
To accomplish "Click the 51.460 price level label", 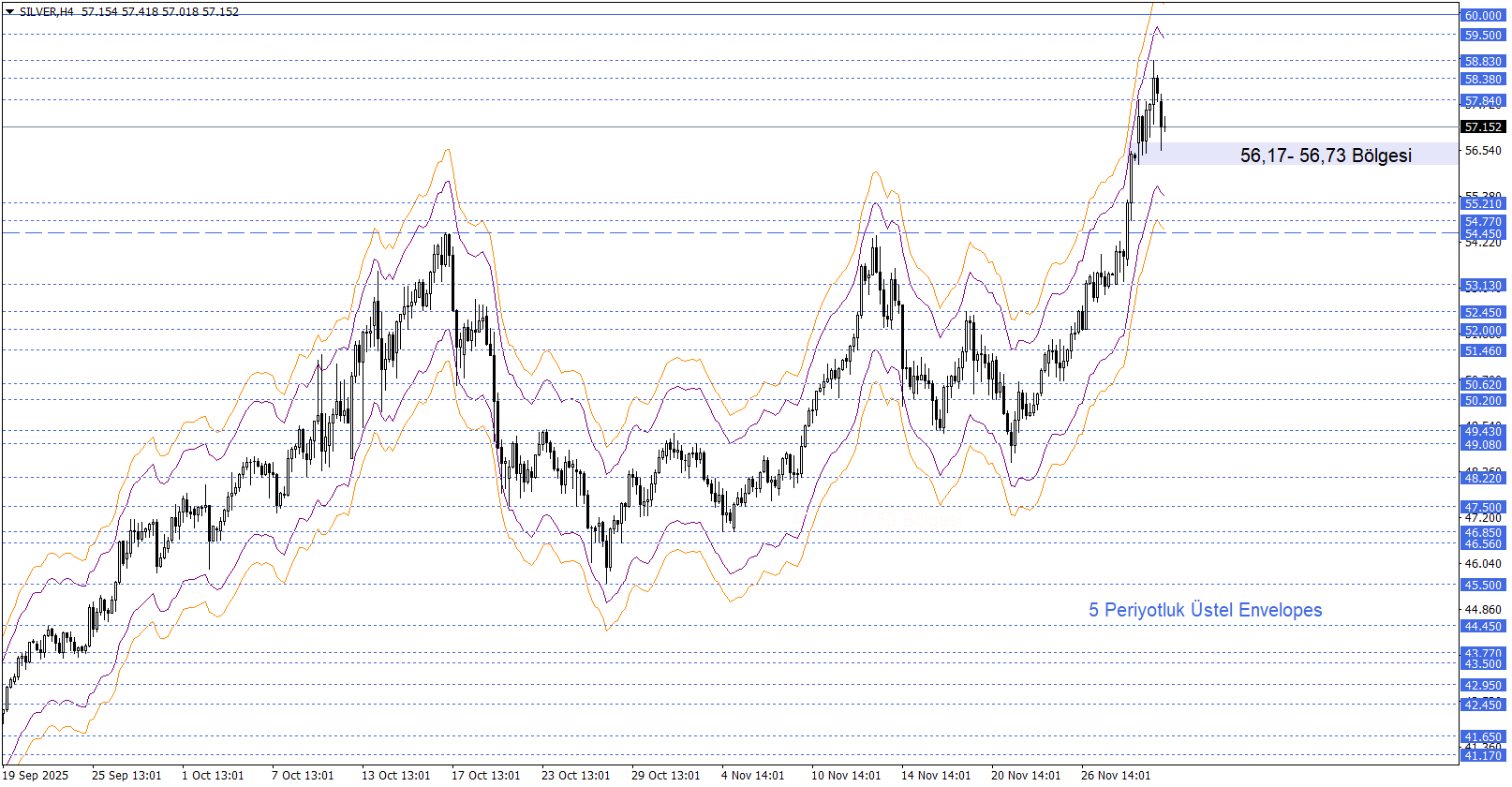I will click(x=1483, y=351).
